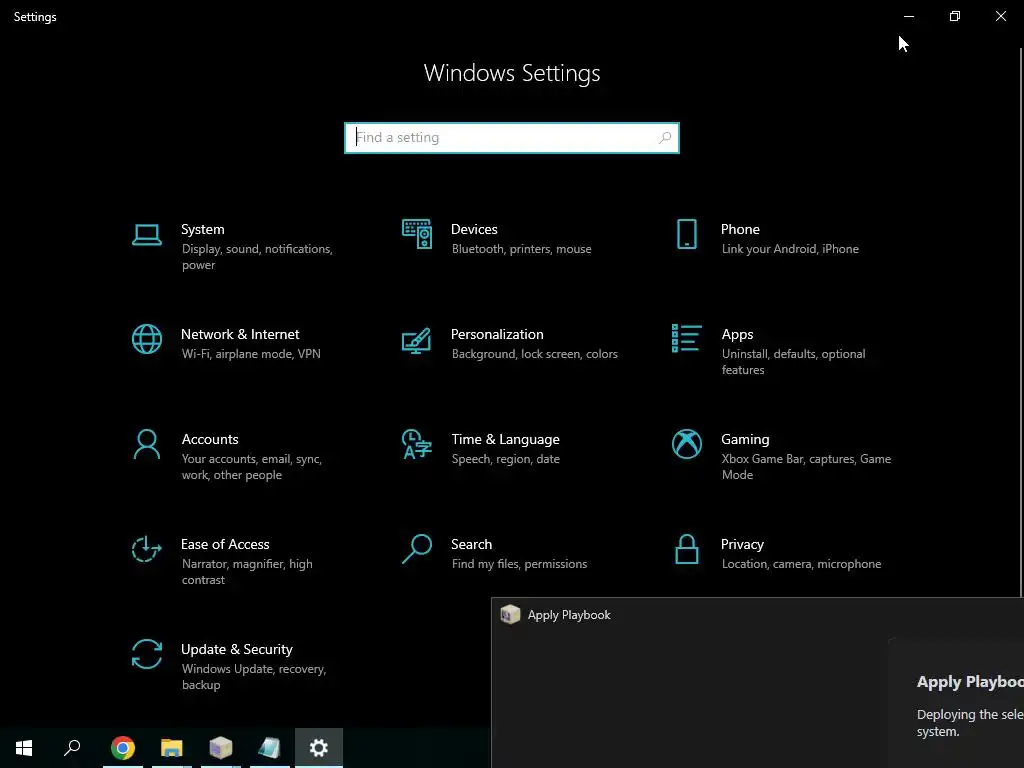Click the Windows Settings heading
Viewport: 1024px width, 768px height.
point(512,73)
